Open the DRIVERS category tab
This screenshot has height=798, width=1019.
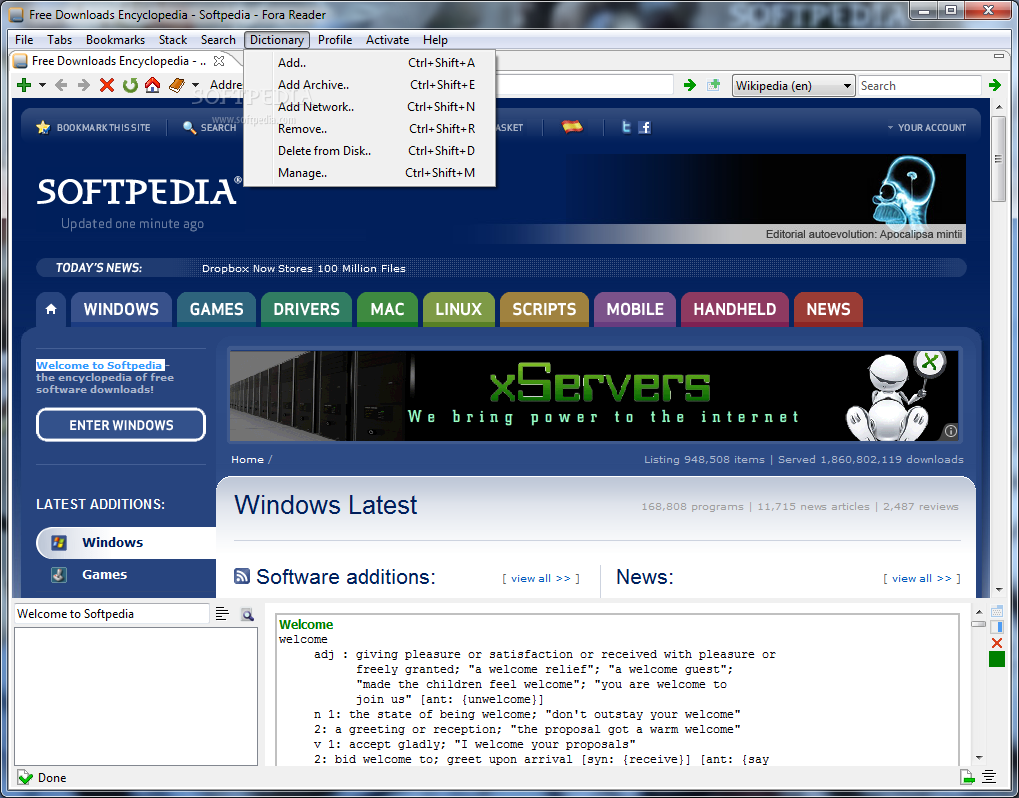pos(306,309)
